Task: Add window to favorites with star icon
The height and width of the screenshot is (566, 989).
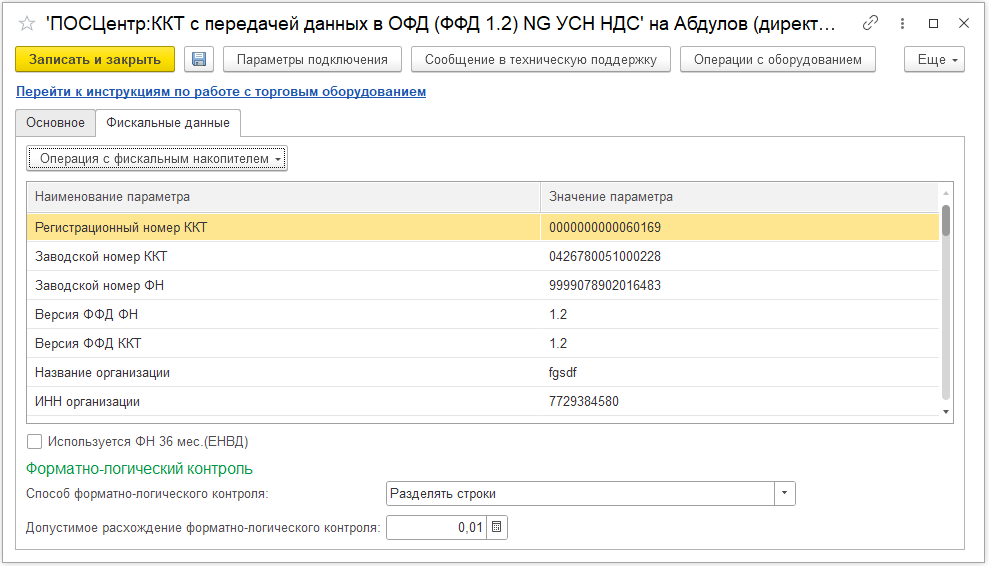Action: 27,23
